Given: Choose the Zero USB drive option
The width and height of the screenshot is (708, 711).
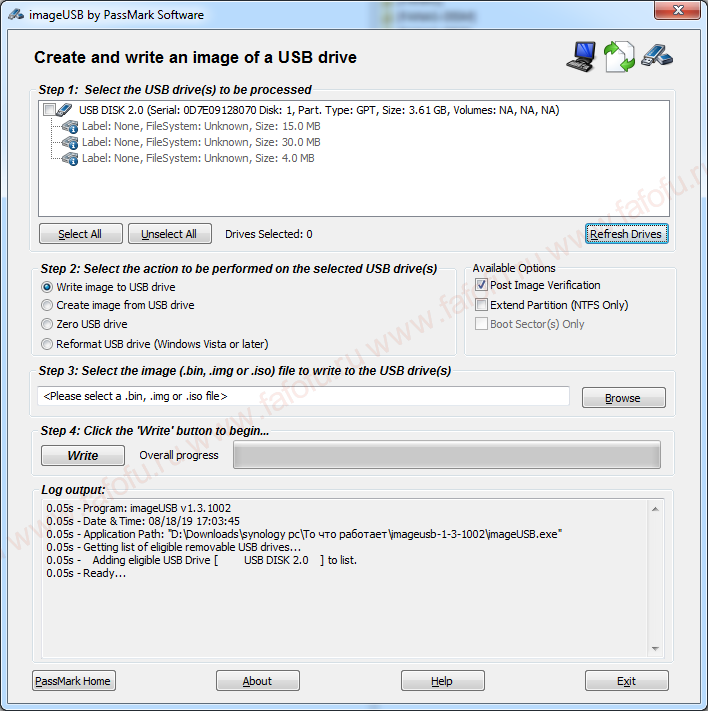Looking at the screenshot, I should 47,324.
